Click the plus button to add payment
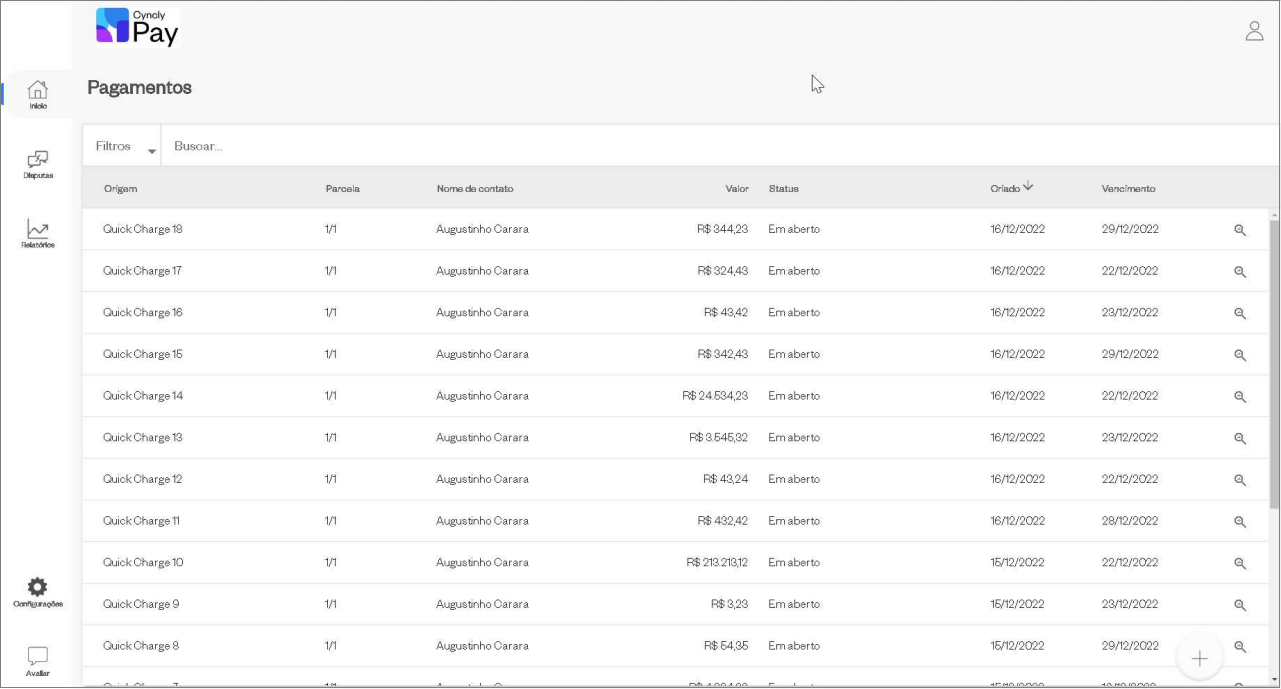This screenshot has height=689, width=1281. point(1199,658)
